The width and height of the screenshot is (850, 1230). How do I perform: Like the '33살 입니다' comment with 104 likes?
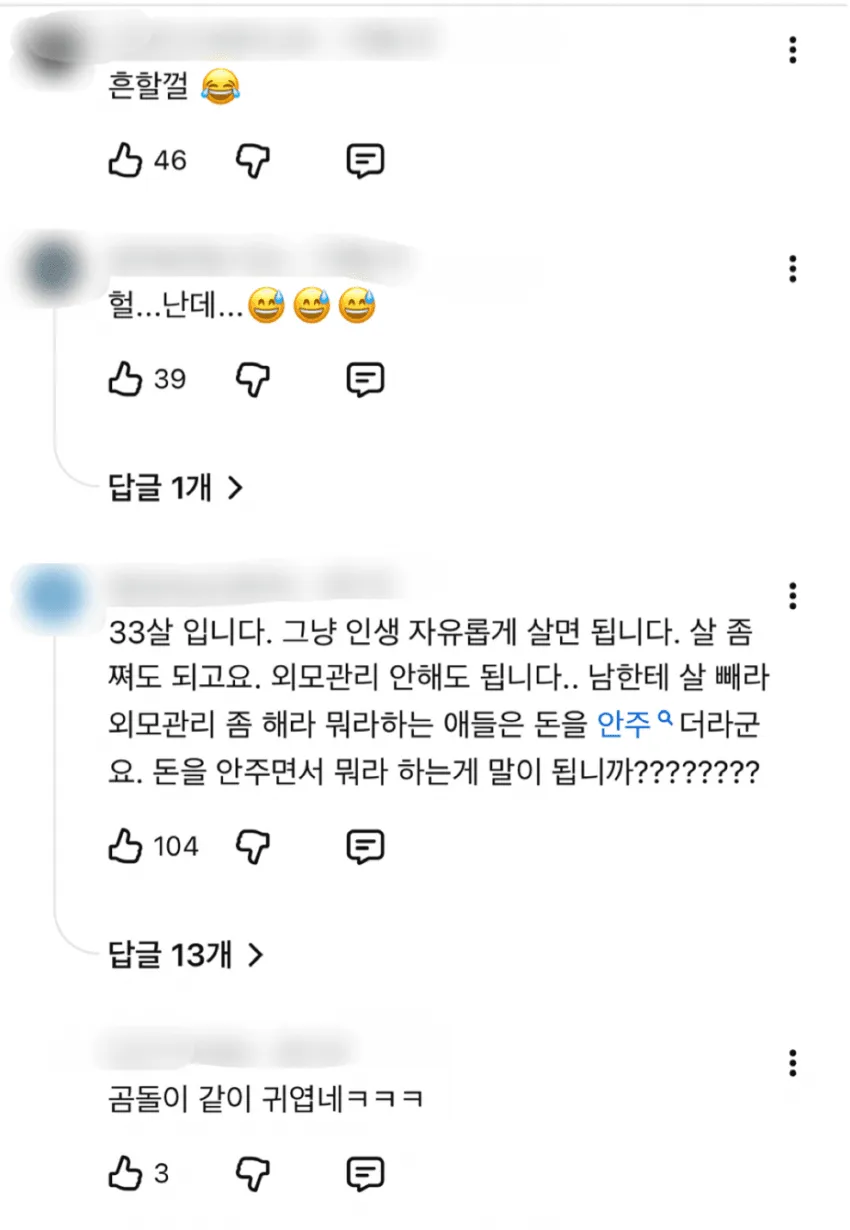[125, 847]
